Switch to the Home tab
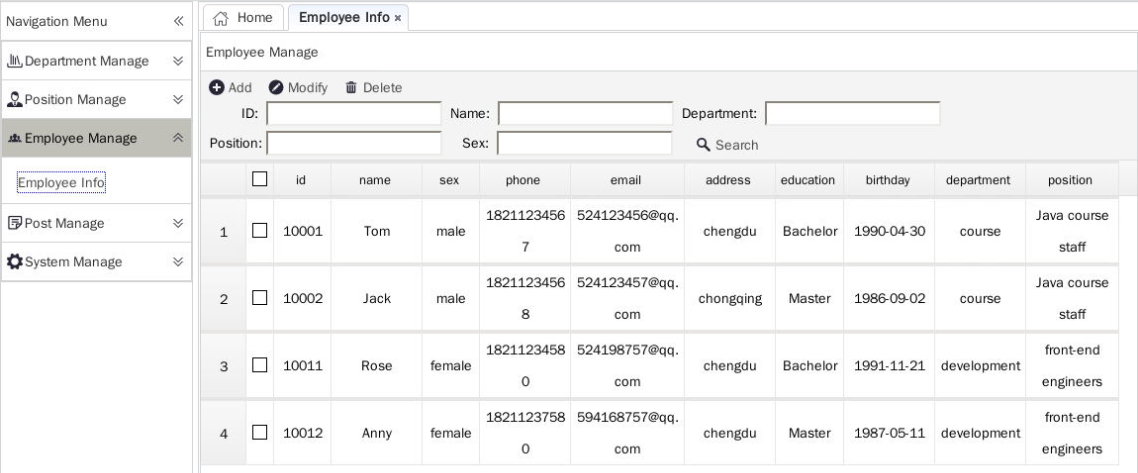The height and width of the screenshot is (473, 1138). 243,18
